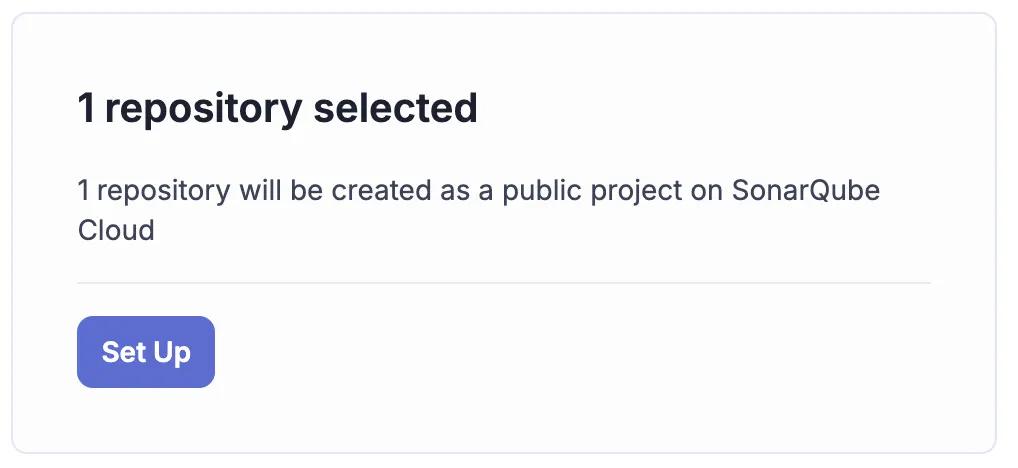Select the '1 repository selected' heading
Image resolution: width=1018 pixels, height=468 pixels.
click(x=278, y=108)
